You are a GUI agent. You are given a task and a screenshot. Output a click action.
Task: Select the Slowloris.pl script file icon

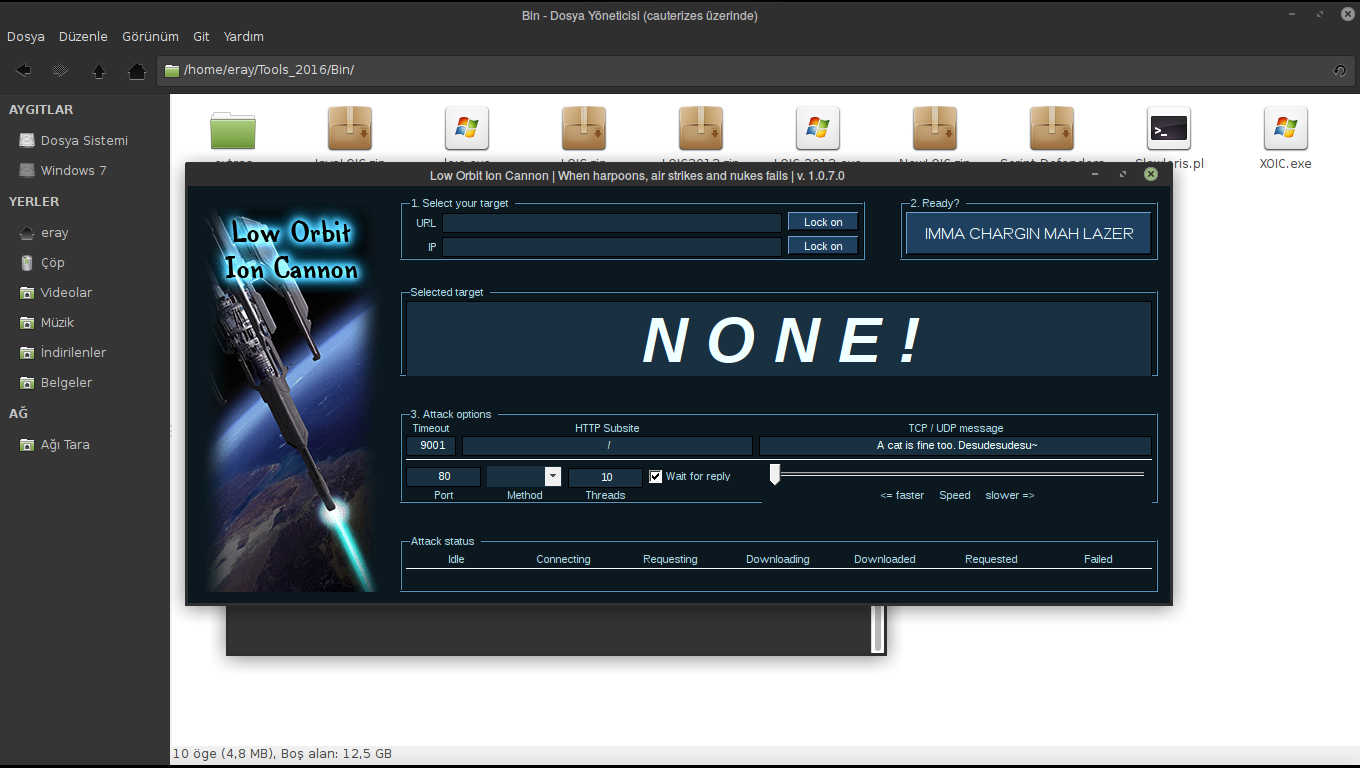tap(1168, 130)
